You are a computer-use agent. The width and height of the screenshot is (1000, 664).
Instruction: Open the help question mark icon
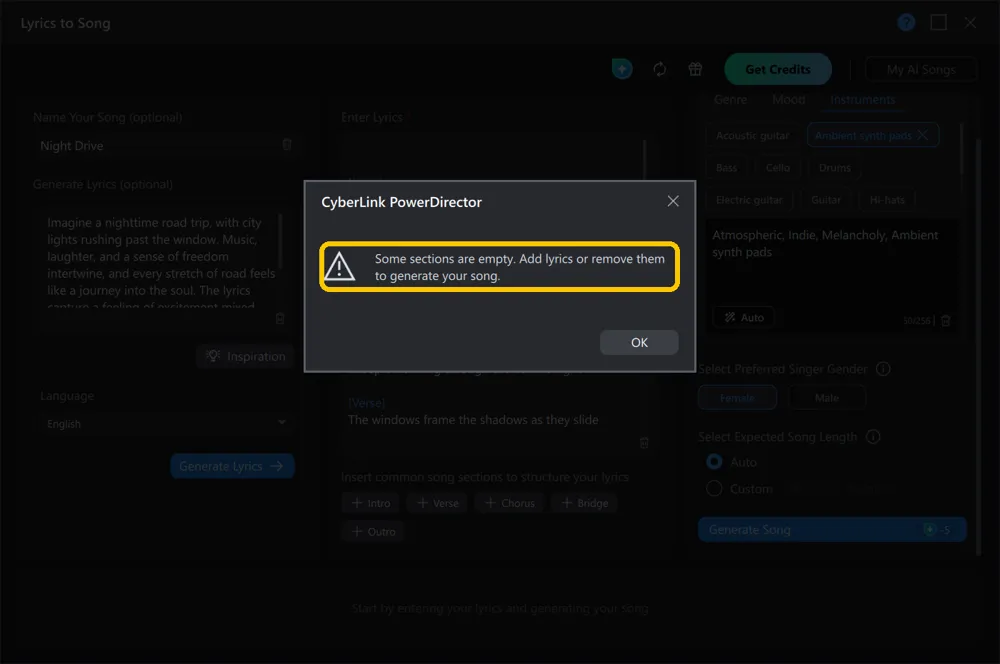click(x=906, y=23)
